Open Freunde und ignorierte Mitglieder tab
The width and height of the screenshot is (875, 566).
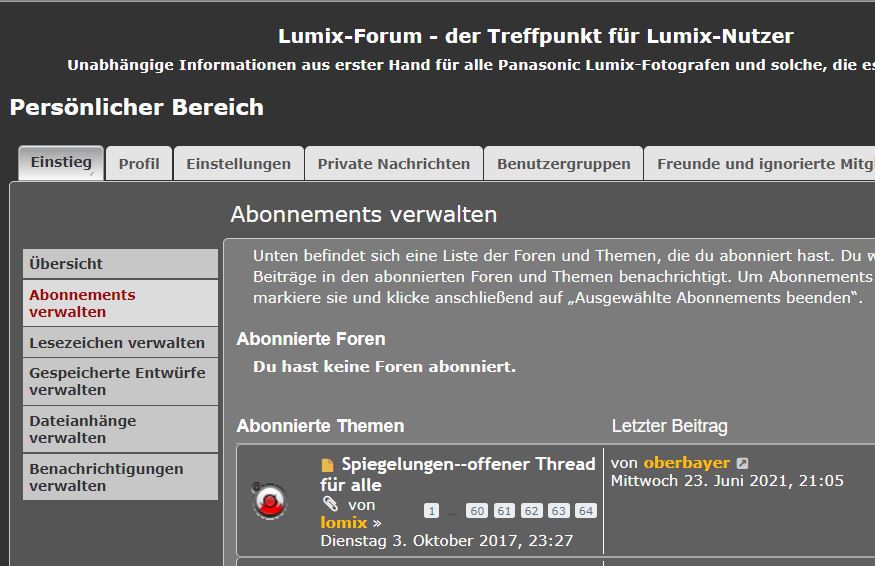759,164
